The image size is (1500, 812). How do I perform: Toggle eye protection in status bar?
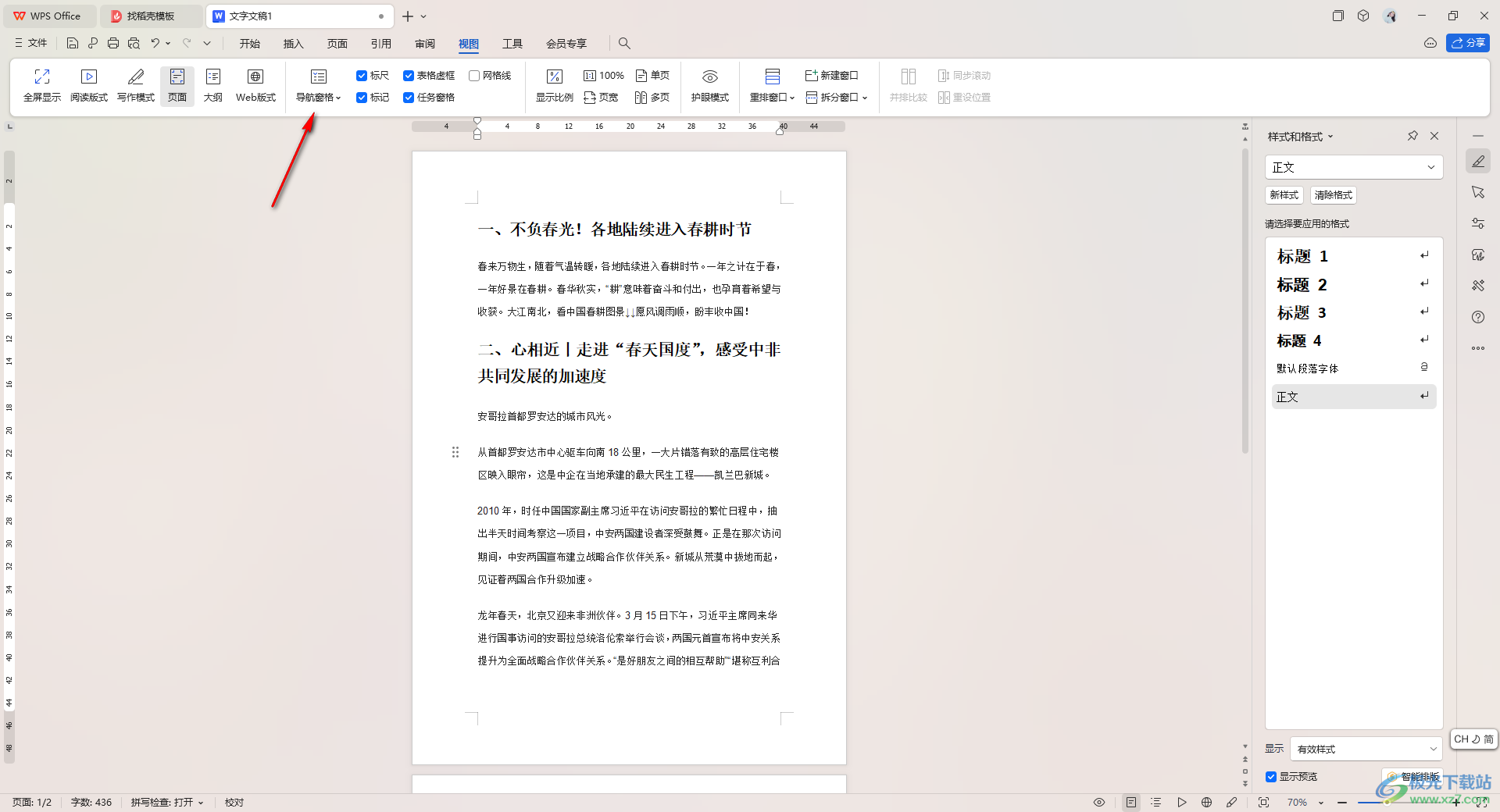(x=1099, y=802)
